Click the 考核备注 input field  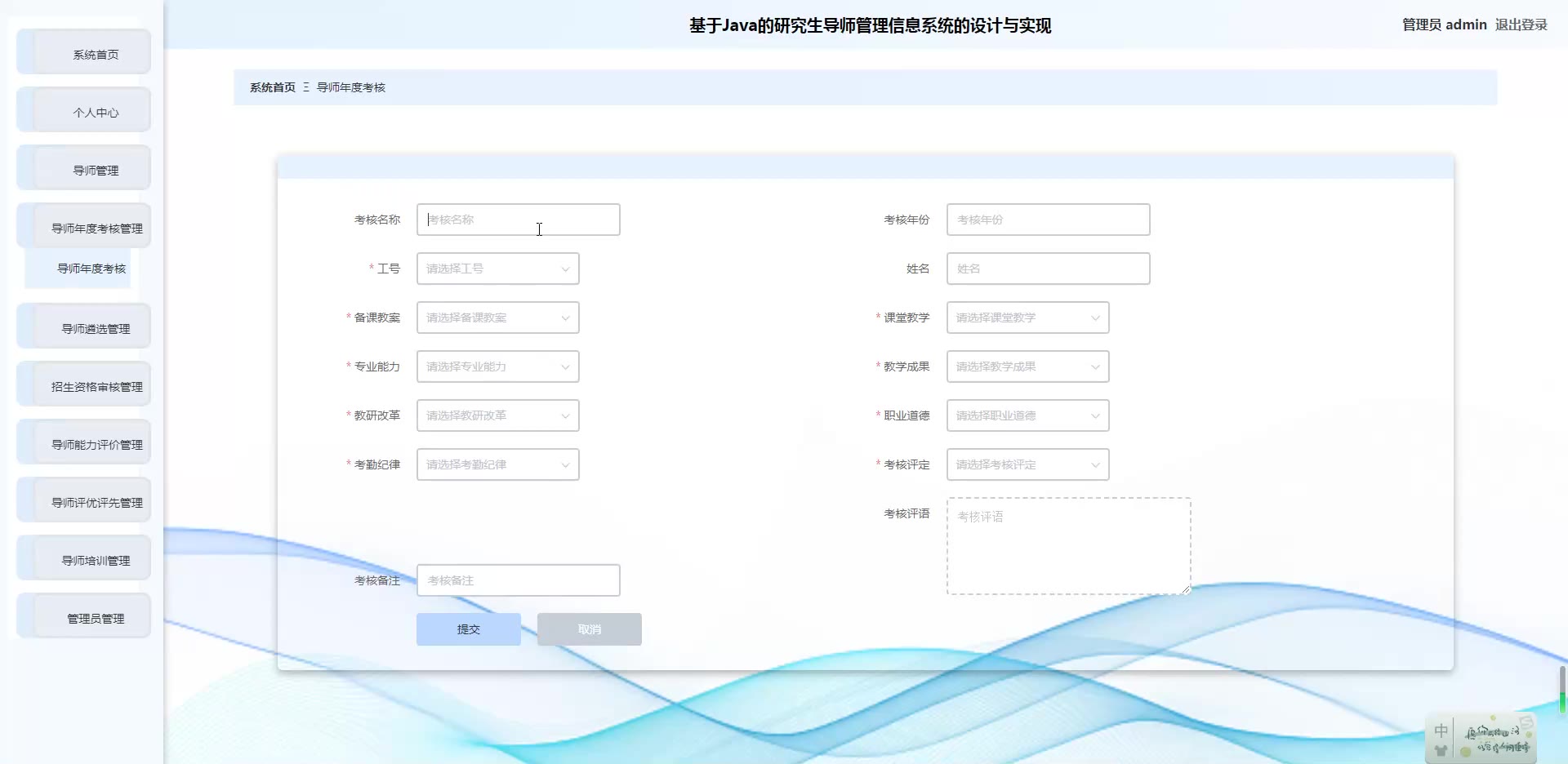tap(519, 580)
